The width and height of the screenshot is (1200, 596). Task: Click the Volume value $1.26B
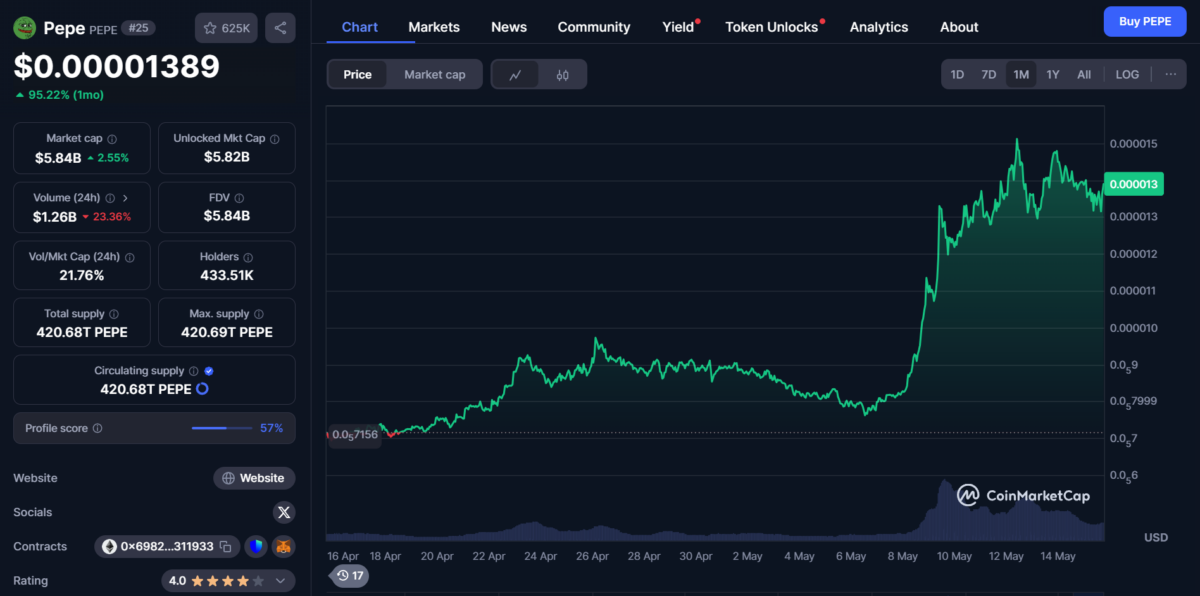(x=55, y=216)
